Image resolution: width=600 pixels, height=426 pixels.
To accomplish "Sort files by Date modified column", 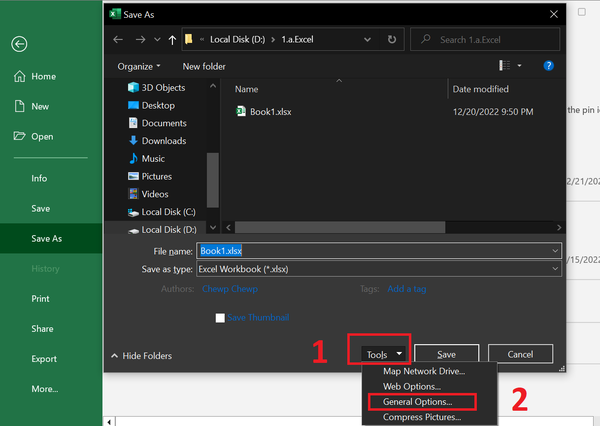I will (x=481, y=89).
